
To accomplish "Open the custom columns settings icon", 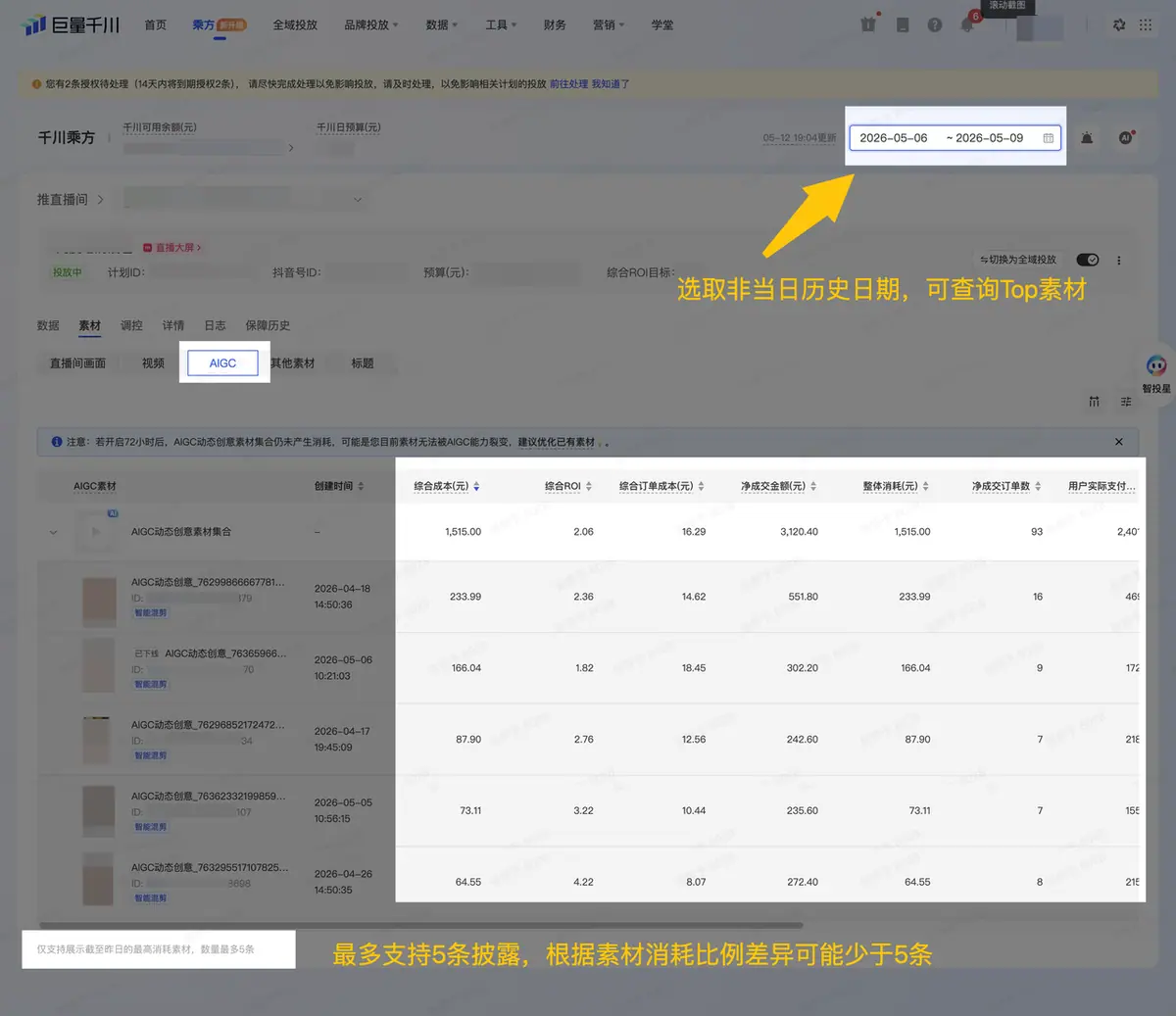I will [1126, 402].
